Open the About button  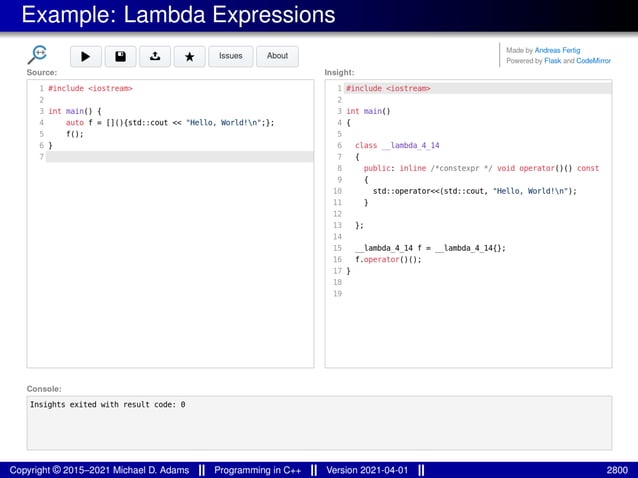[277, 56]
